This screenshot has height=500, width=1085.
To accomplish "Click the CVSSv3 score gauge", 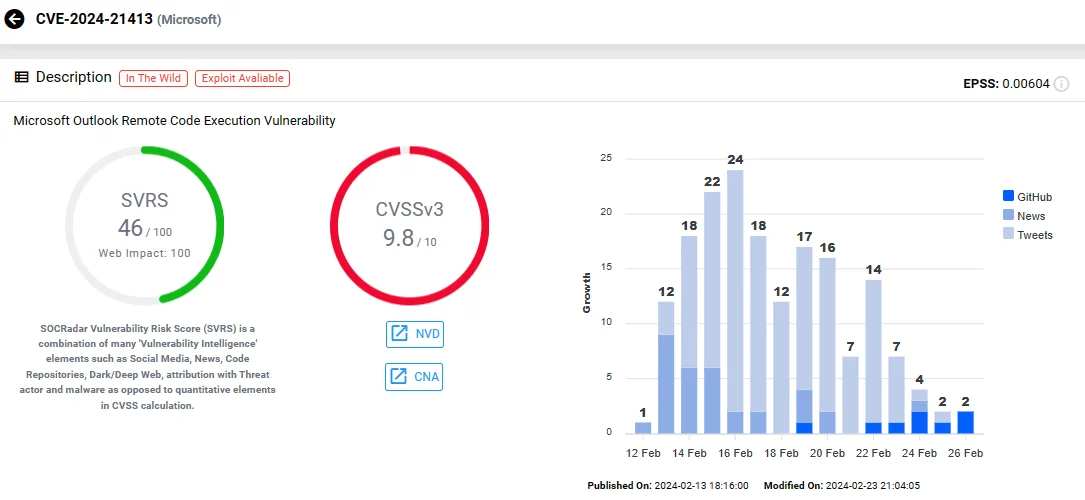I will coord(410,225).
